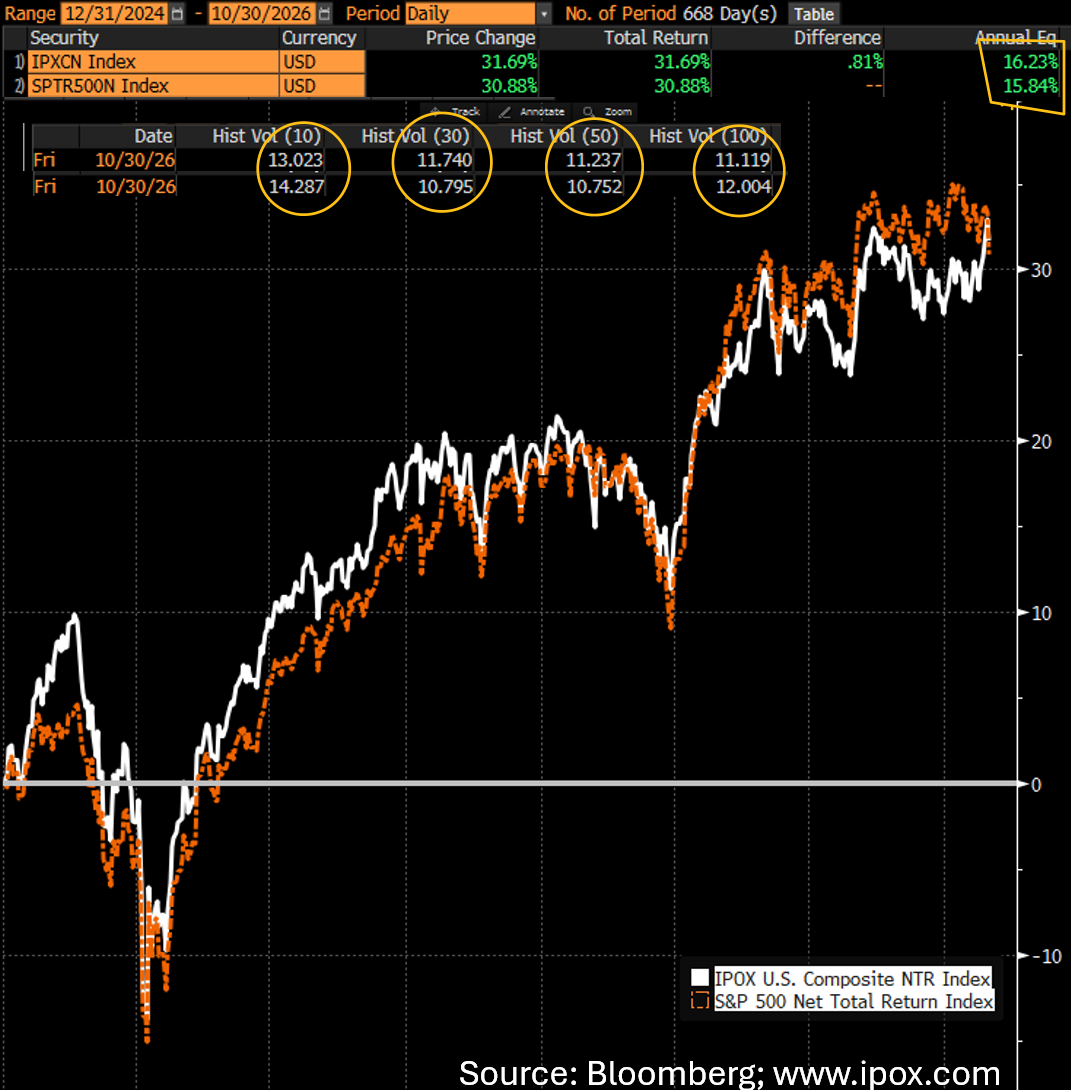Select the SPTR500N Price Change 30.88% value

[509, 86]
